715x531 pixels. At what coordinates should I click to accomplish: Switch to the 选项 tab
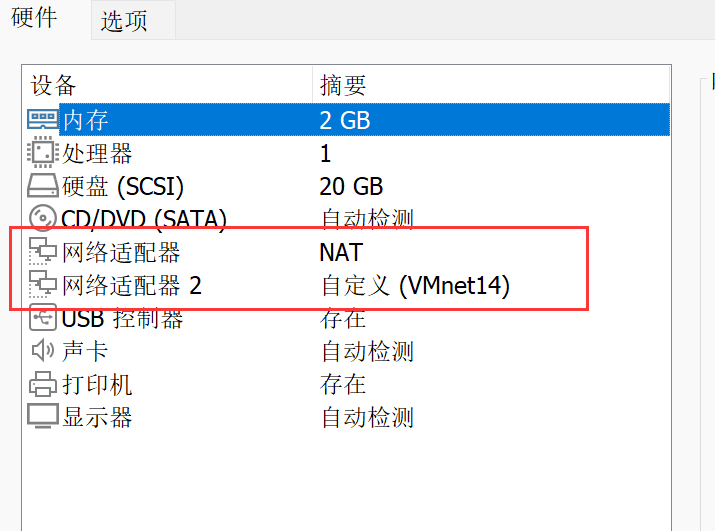[124, 21]
